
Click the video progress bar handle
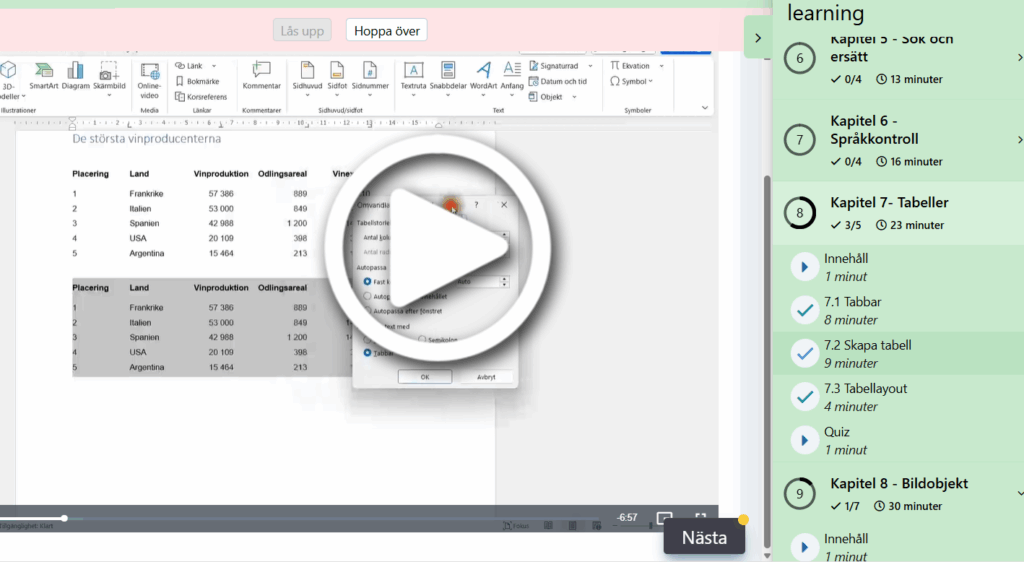[64, 518]
